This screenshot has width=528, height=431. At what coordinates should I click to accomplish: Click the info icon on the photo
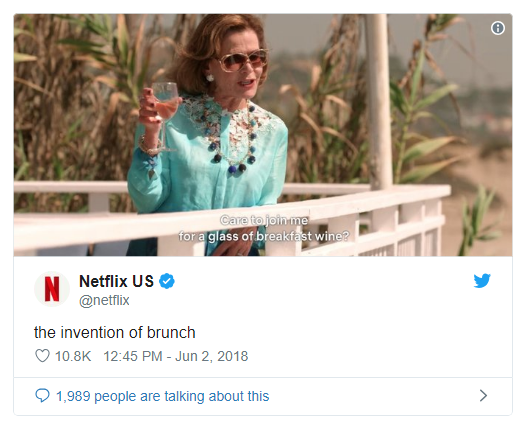pyautogui.click(x=498, y=28)
